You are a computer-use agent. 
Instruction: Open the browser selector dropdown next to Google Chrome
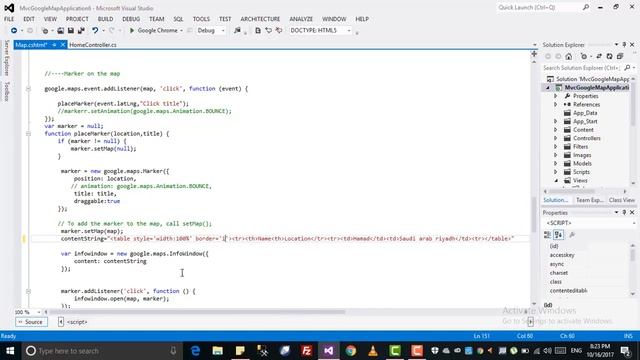pyautogui.click(x=181, y=31)
